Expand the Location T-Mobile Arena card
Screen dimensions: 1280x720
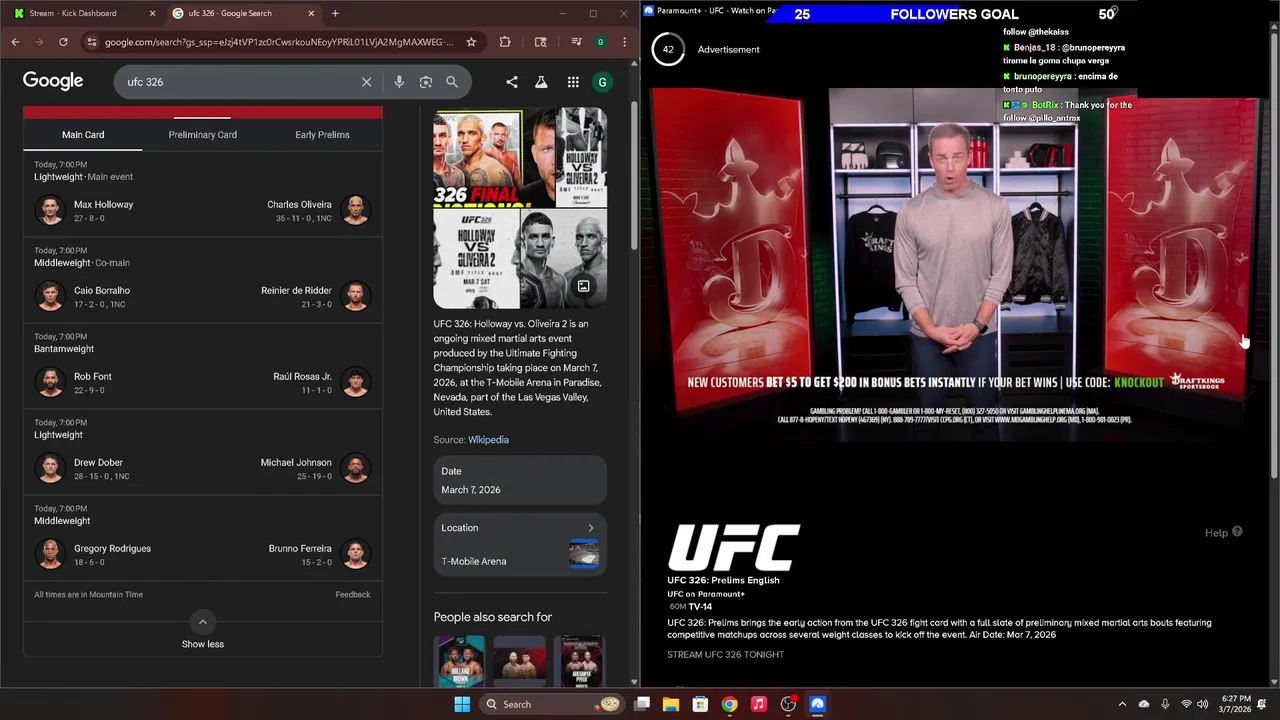(520, 544)
